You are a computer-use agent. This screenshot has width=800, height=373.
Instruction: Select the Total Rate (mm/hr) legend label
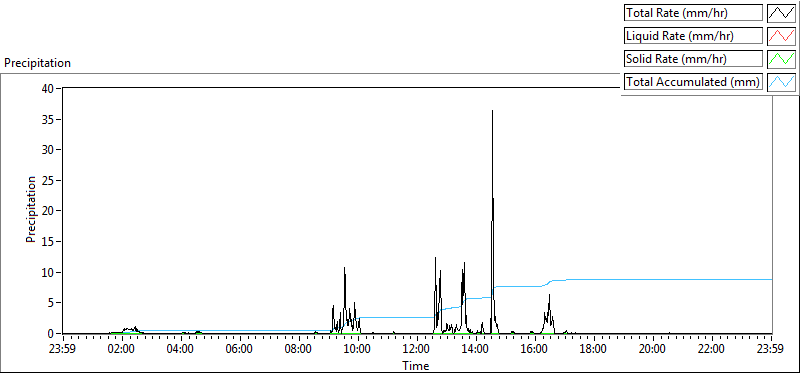(694, 13)
